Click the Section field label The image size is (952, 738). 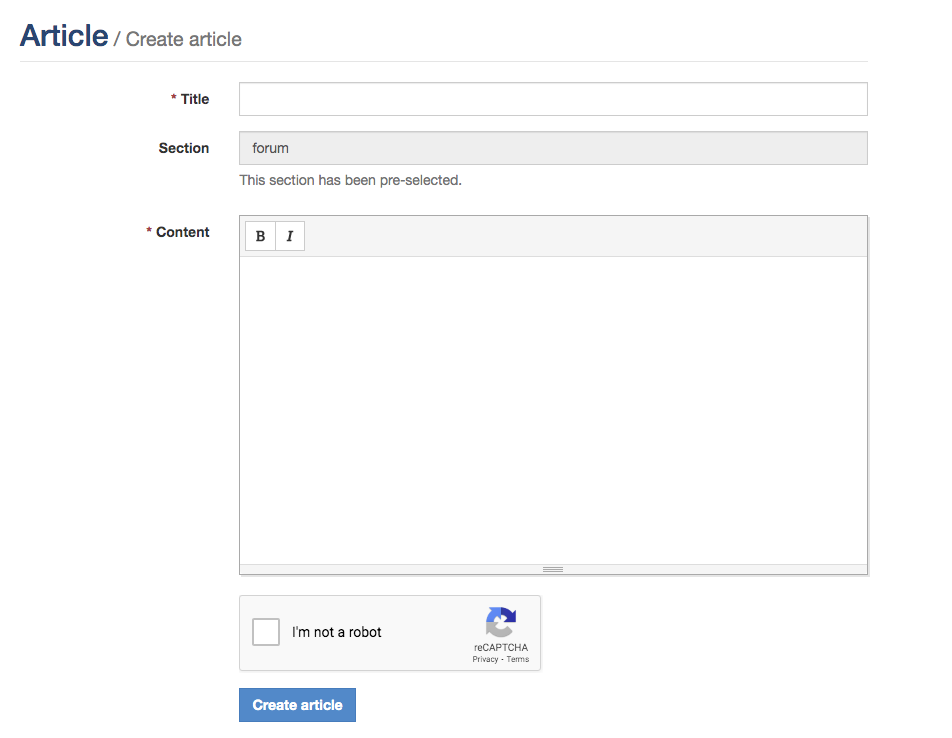click(184, 148)
